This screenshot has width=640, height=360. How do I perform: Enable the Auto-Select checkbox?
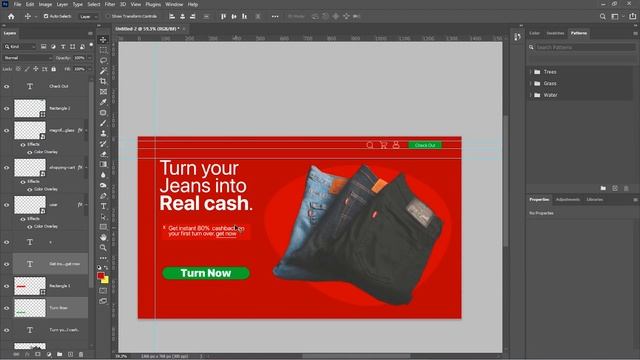(x=46, y=16)
